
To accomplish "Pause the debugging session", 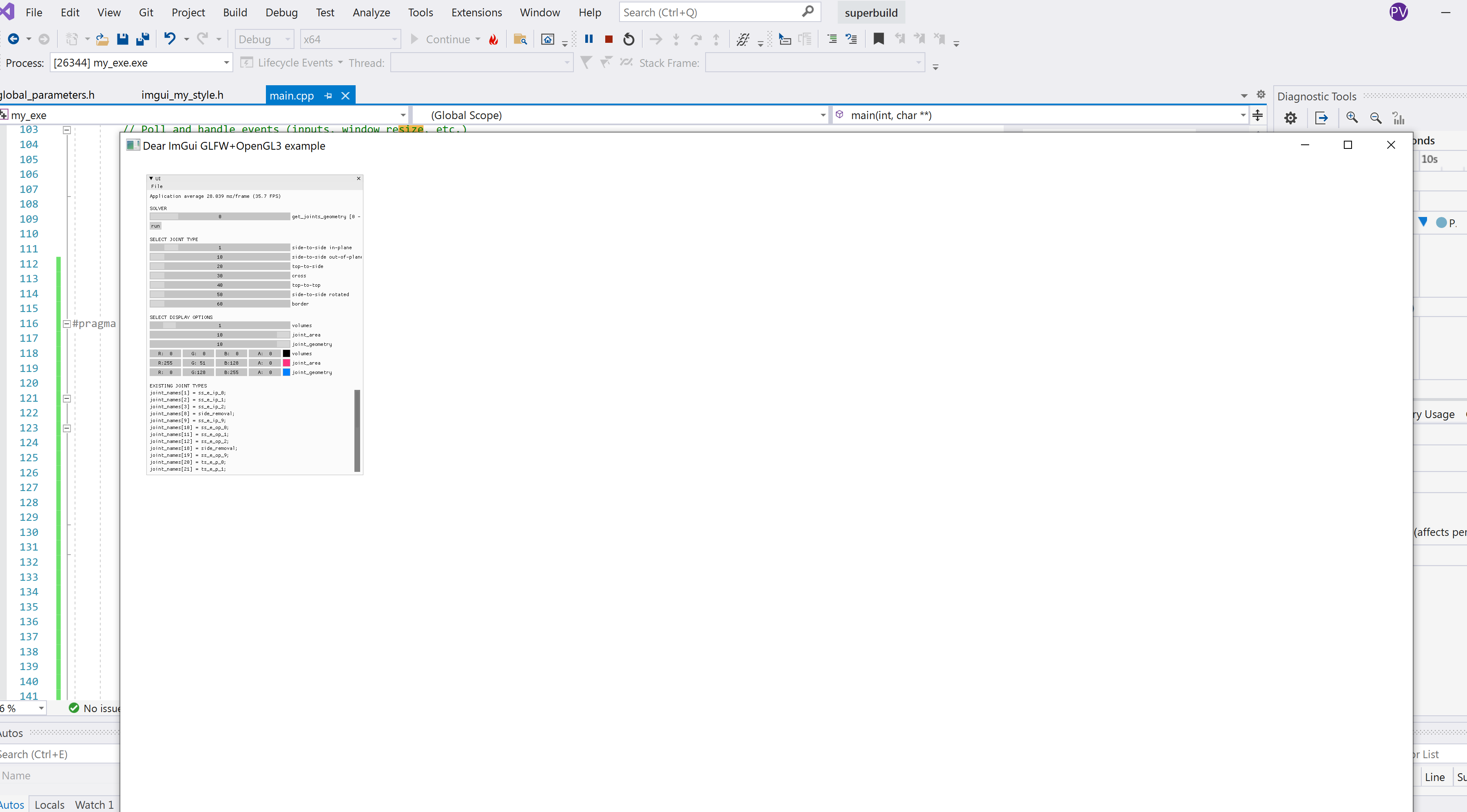I will (589, 39).
